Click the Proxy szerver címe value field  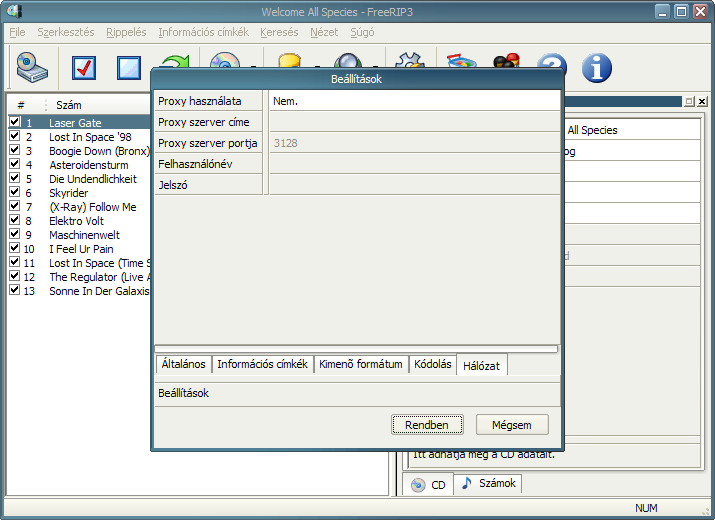(x=414, y=122)
